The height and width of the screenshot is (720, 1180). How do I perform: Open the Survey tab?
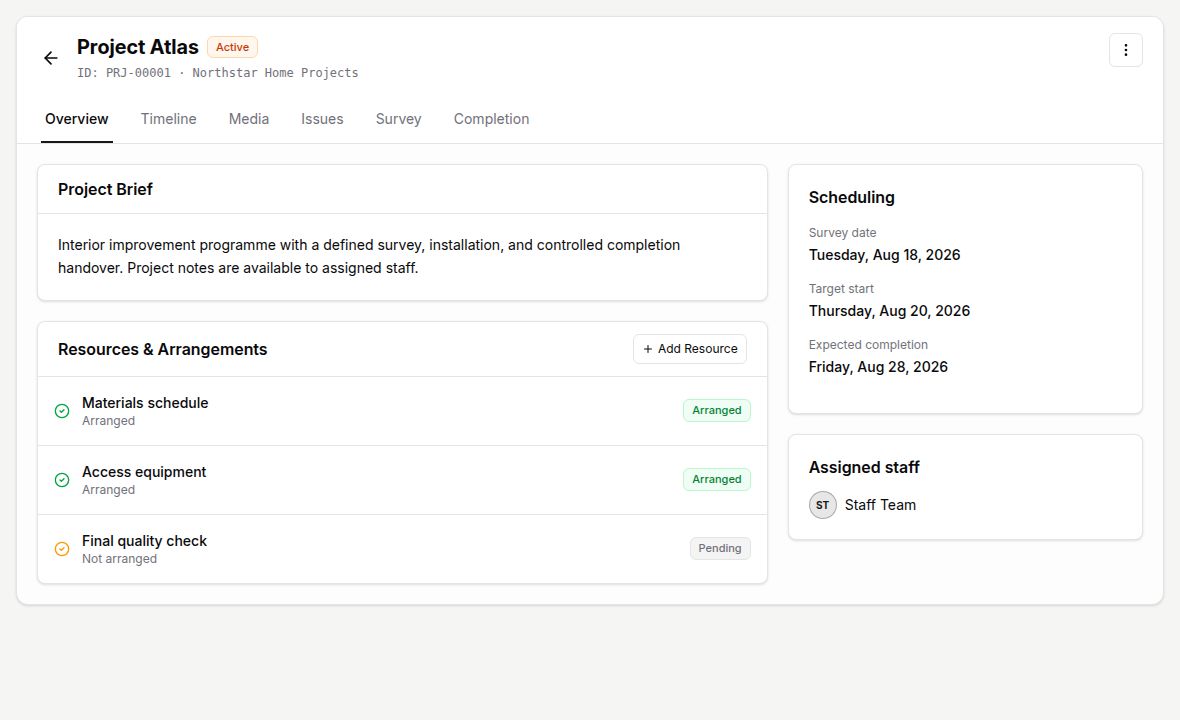[x=398, y=119]
